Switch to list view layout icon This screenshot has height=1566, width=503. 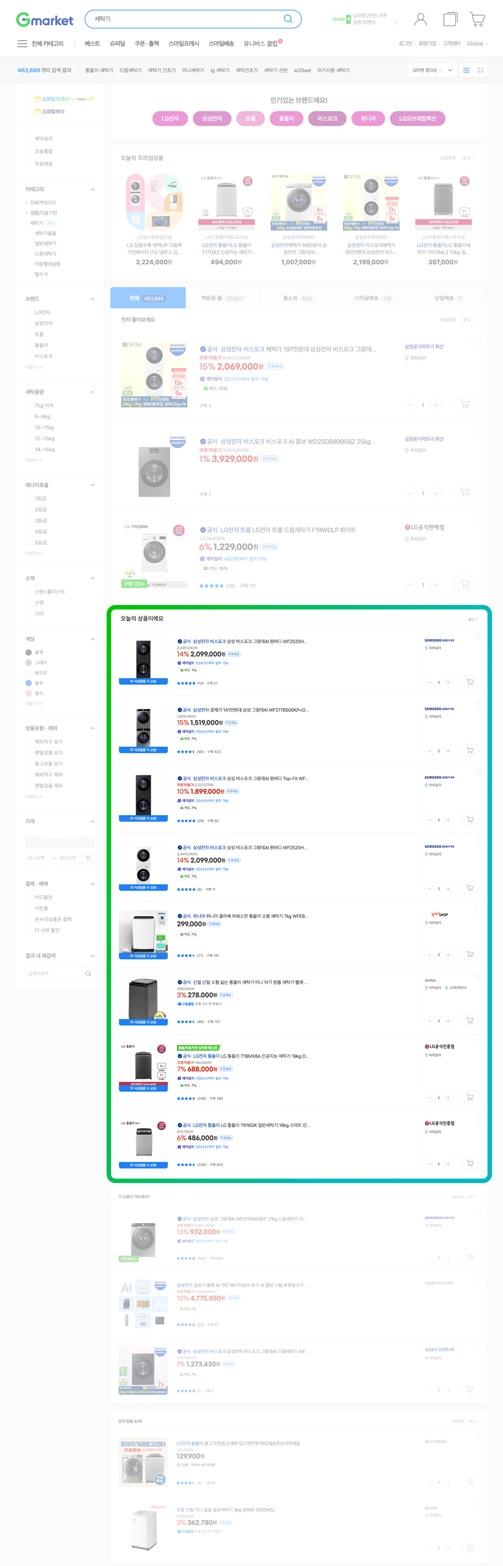coord(467,70)
